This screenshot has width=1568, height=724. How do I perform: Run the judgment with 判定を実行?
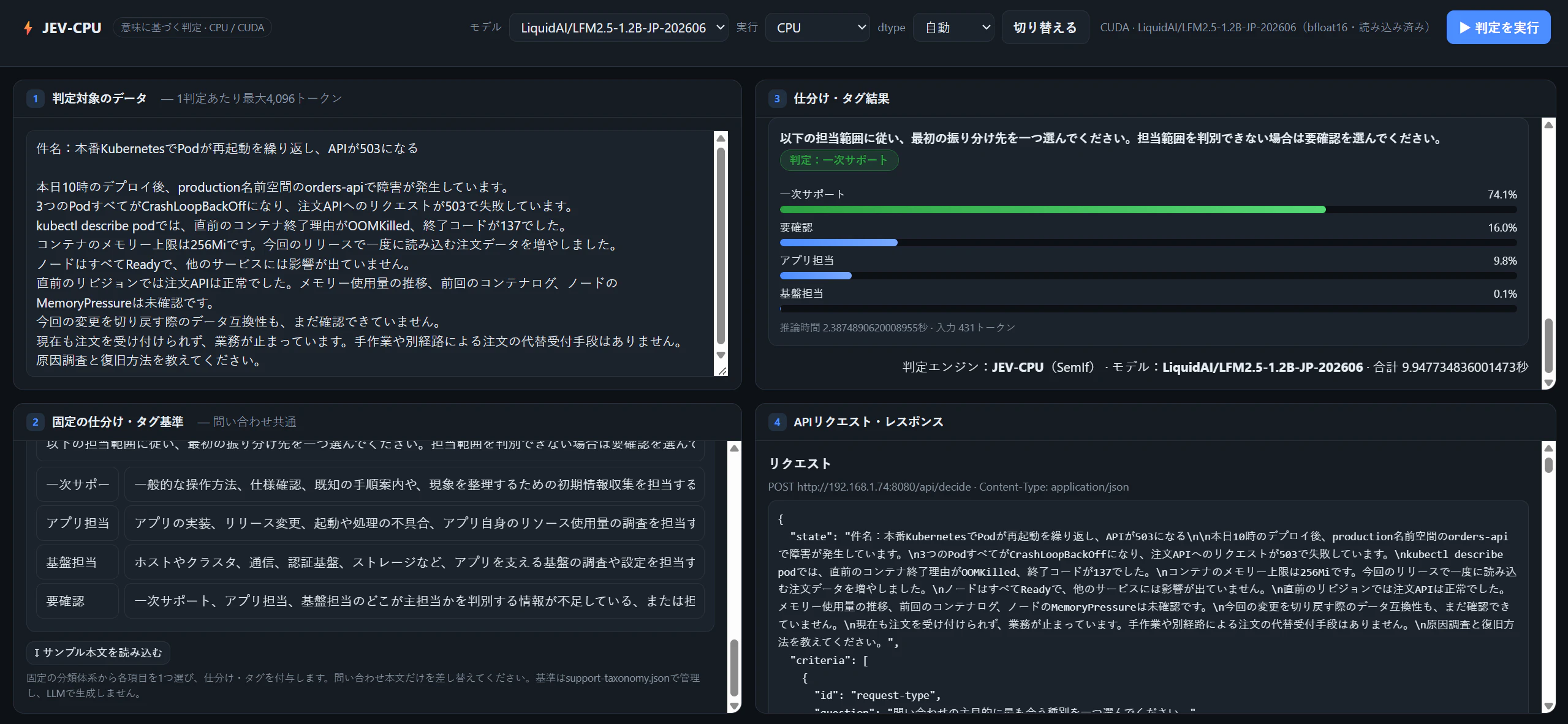(x=1498, y=28)
